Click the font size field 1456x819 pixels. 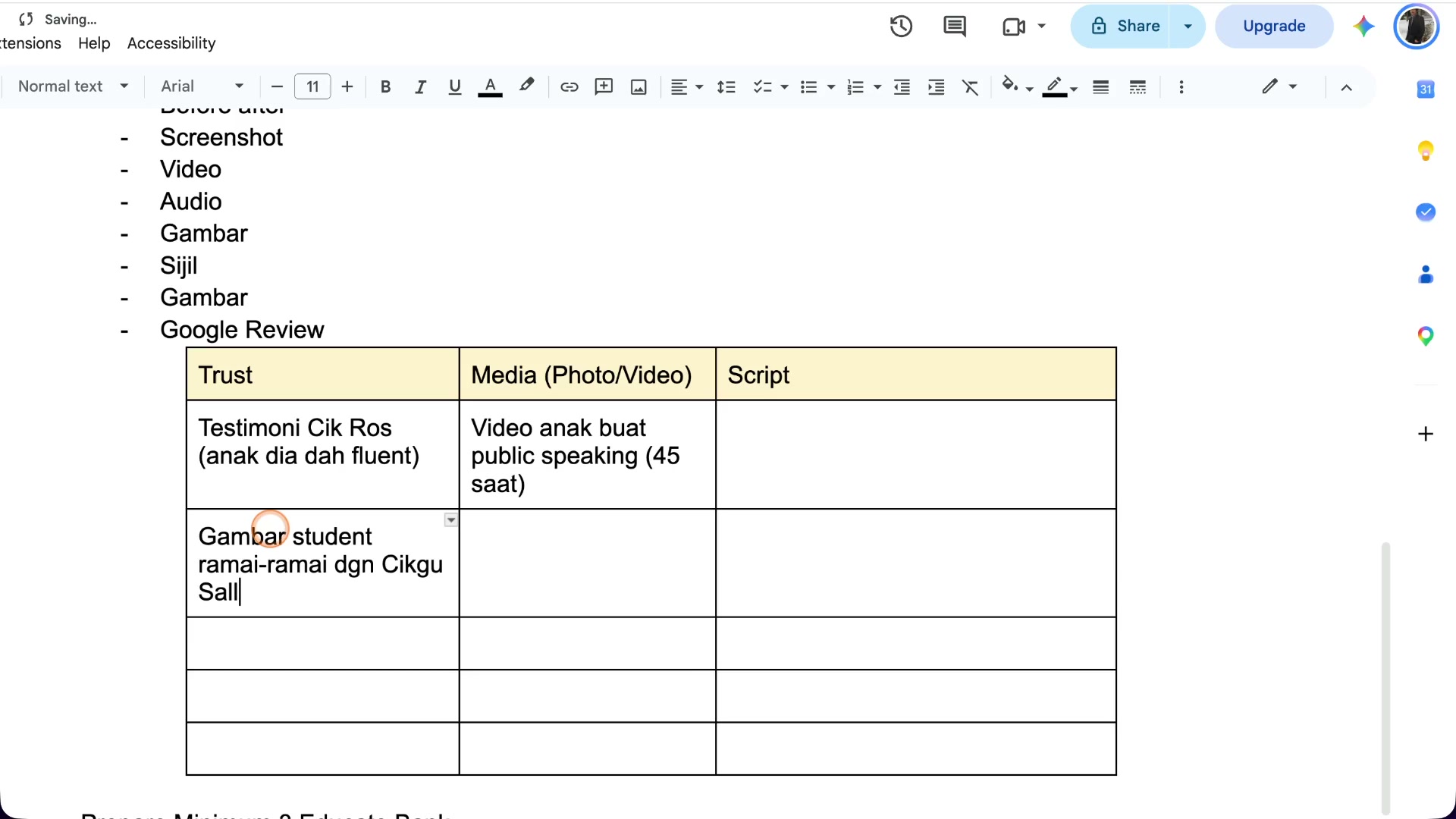(312, 86)
